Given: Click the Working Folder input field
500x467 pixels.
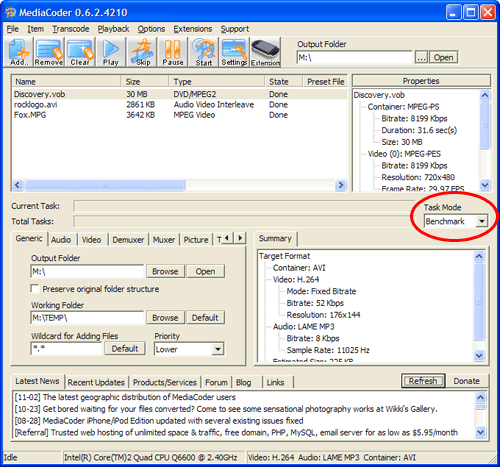Looking at the screenshot, I should [x=87, y=318].
